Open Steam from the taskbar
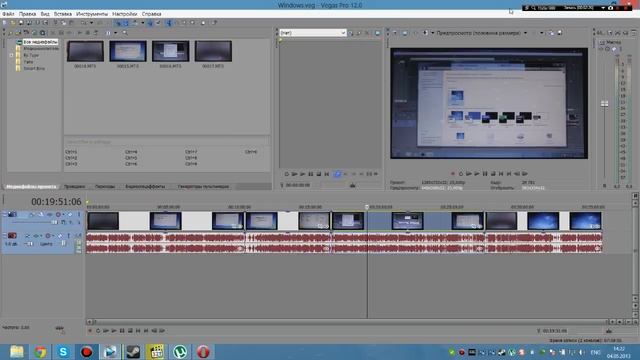The width and height of the screenshot is (640, 360). (133, 352)
